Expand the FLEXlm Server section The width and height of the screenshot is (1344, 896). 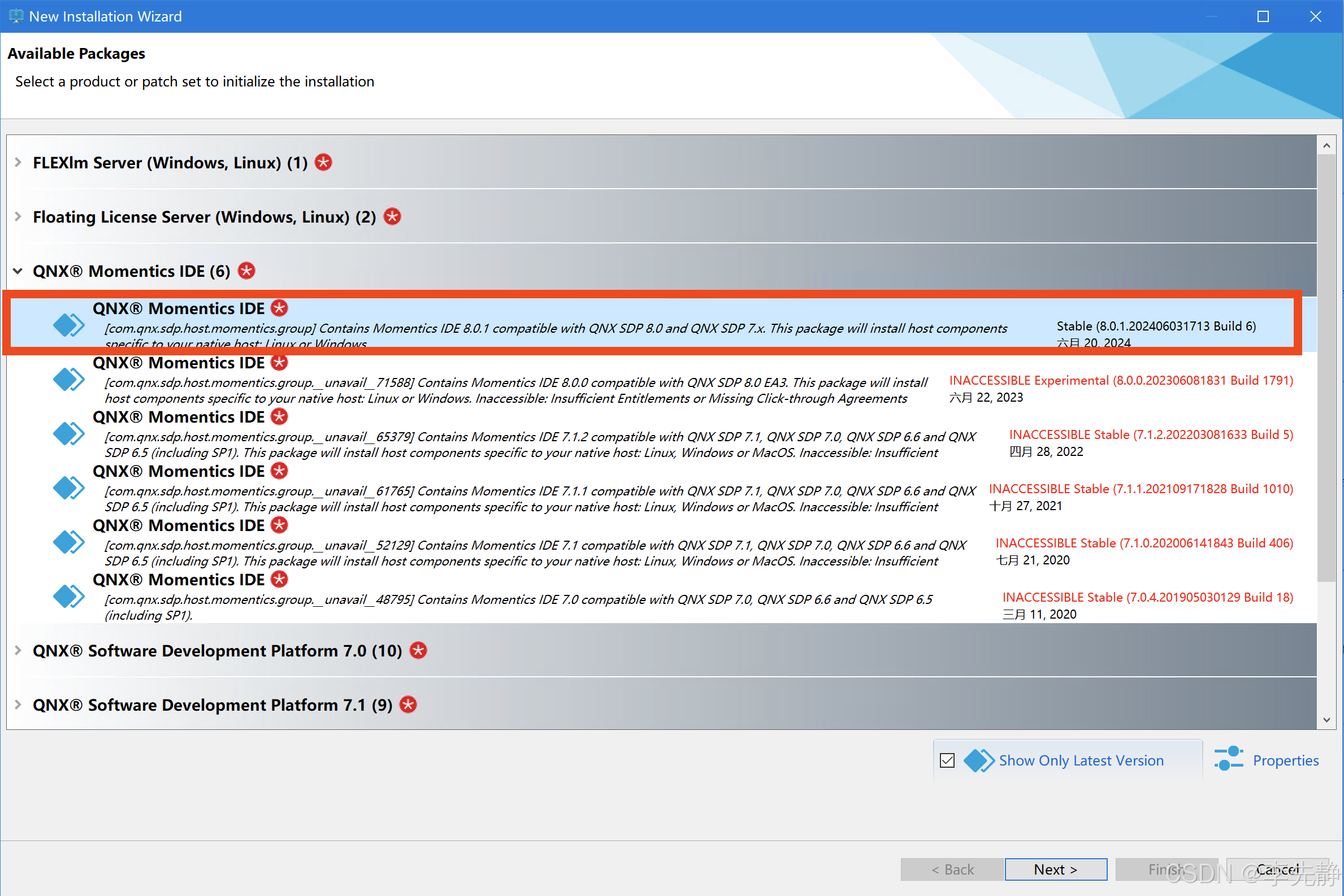[18, 162]
